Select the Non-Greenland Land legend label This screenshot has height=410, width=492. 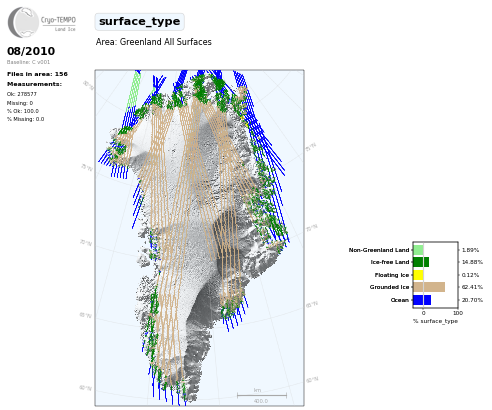pyautogui.click(x=379, y=250)
